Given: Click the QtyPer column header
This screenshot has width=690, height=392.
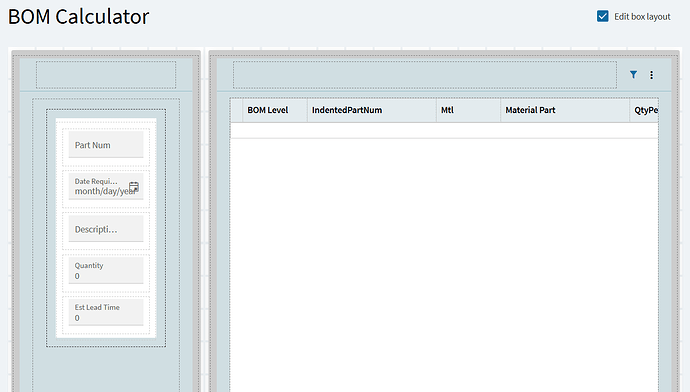Looking at the screenshot, I should tap(644, 110).
